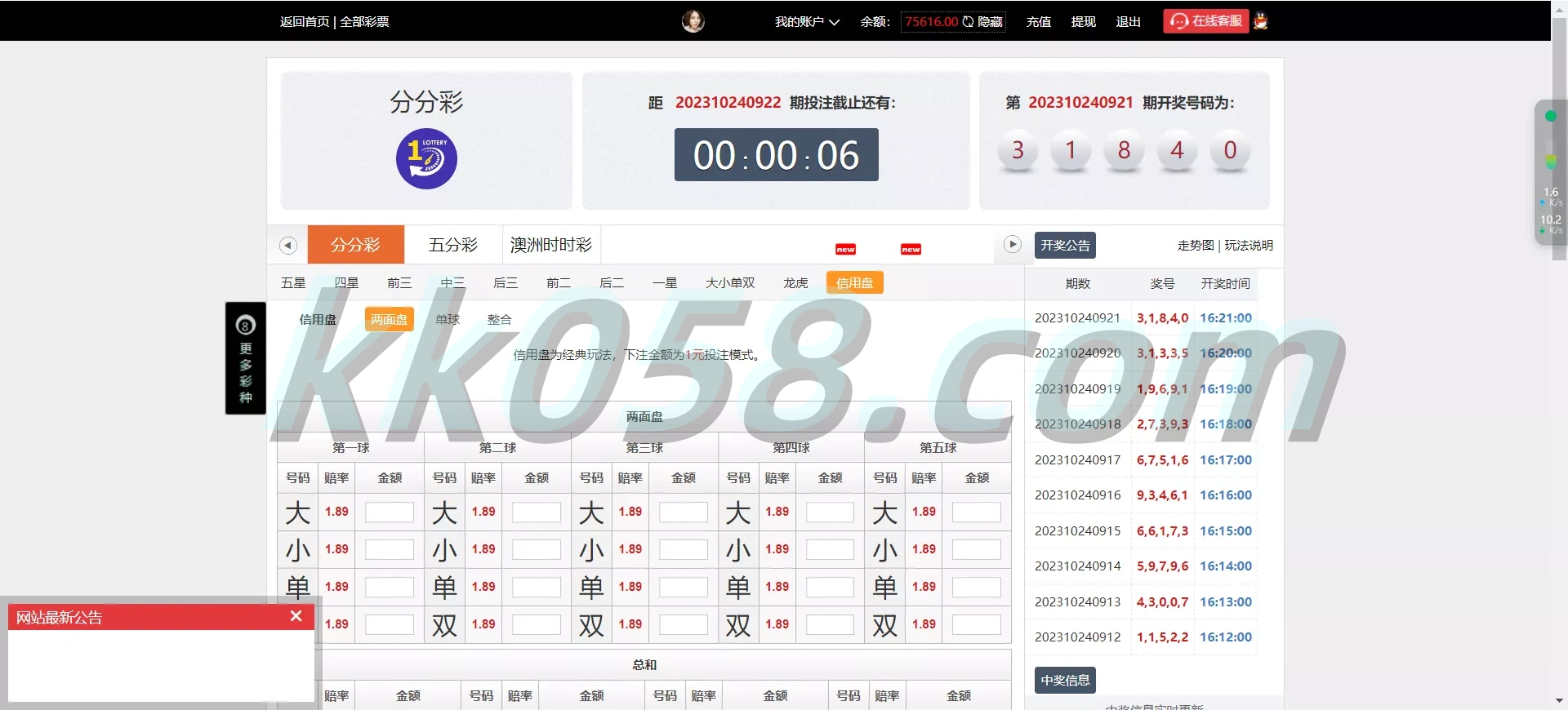1568x710 pixels.
Task: Click the second red new badge
Action: pos(911,249)
